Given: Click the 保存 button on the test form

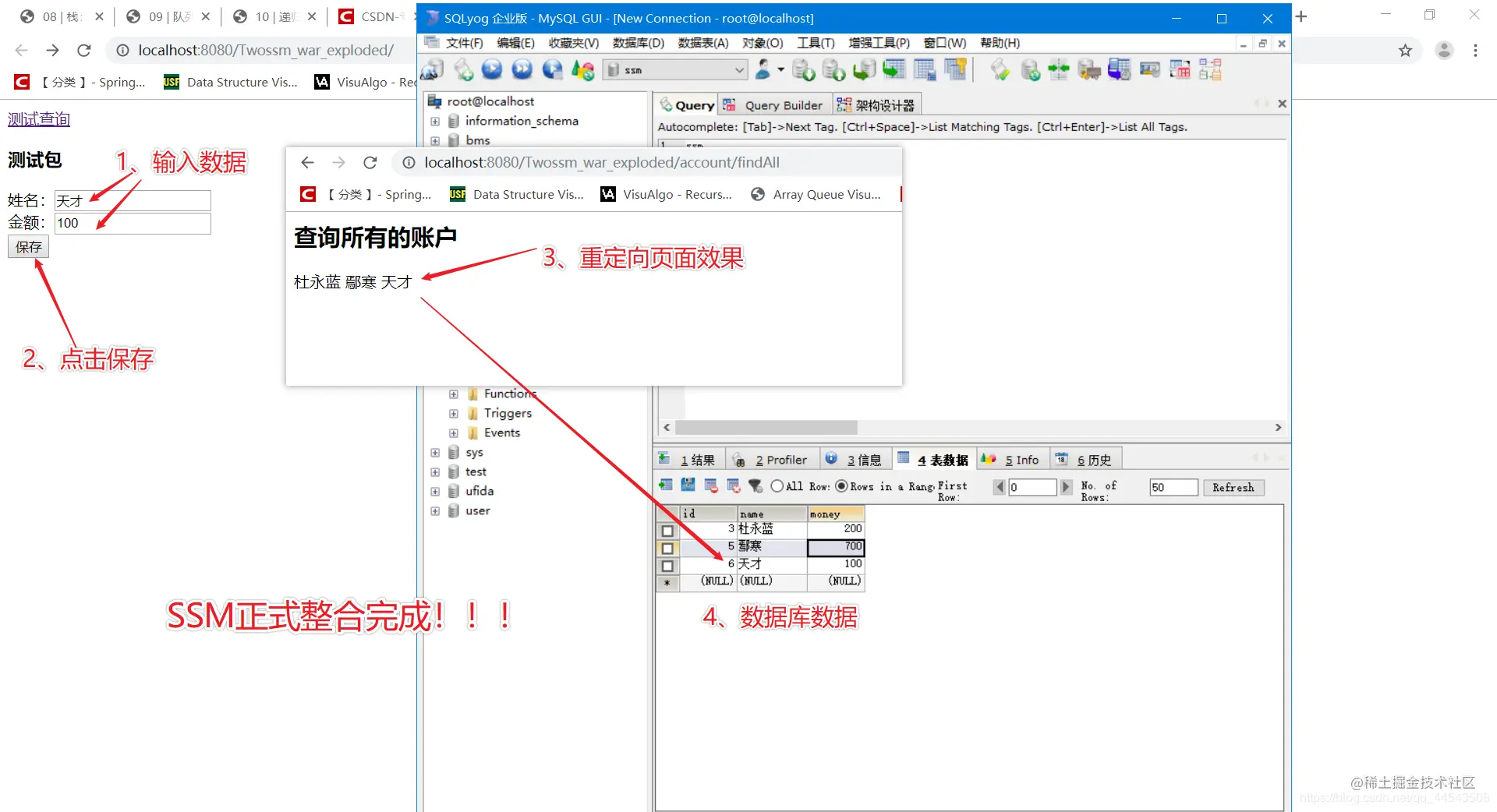Looking at the screenshot, I should click(29, 247).
